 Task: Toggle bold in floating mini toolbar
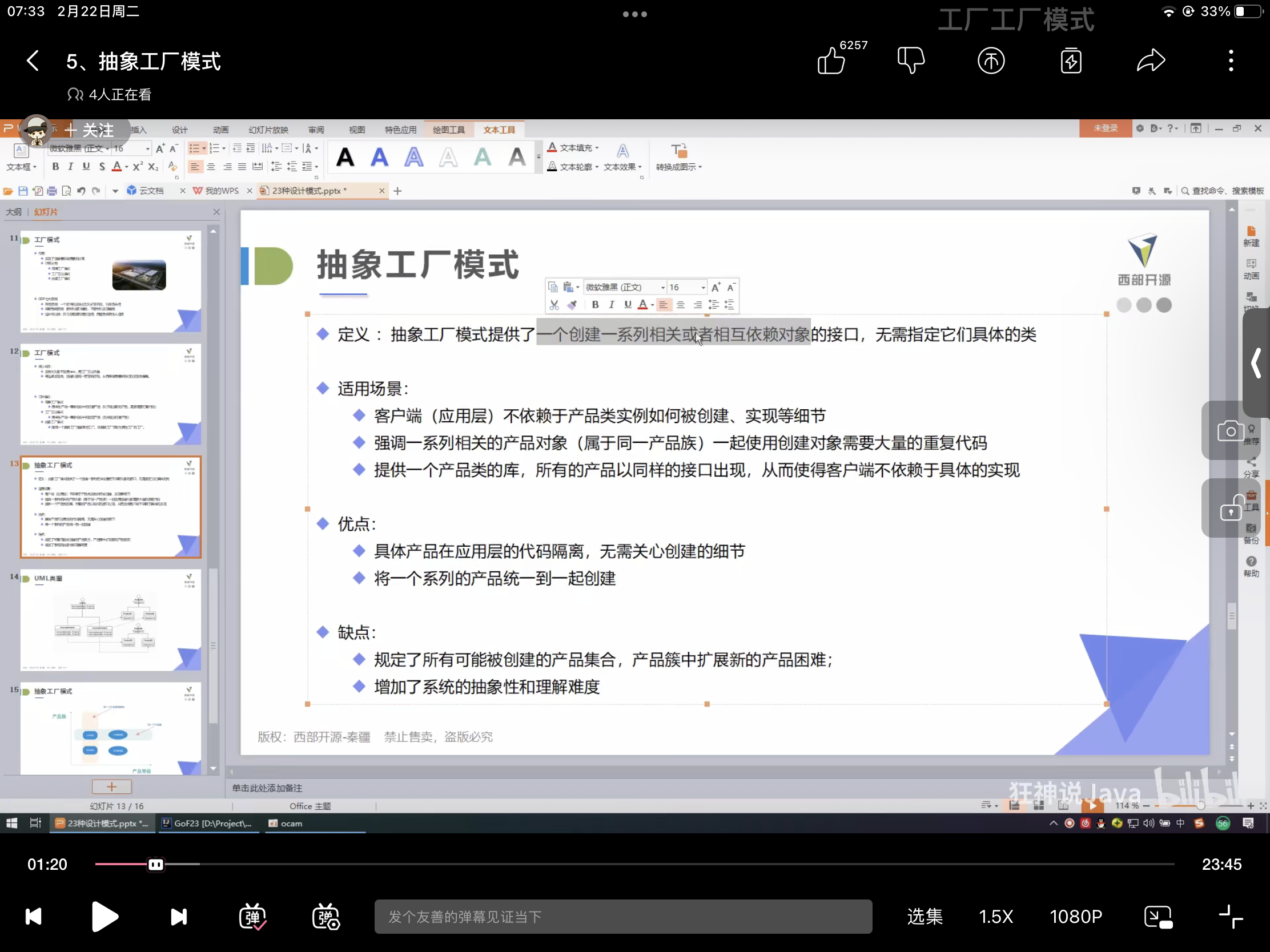(596, 305)
